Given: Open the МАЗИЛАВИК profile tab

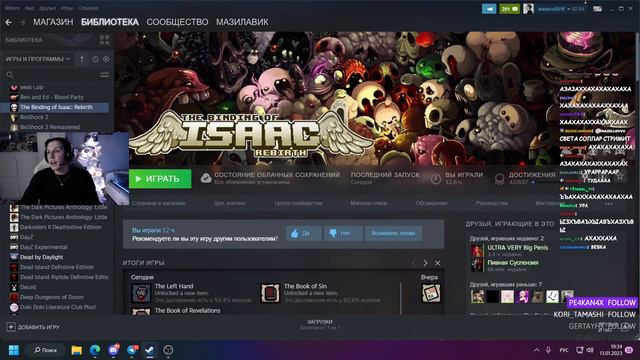Looking at the screenshot, I should tap(242, 22).
